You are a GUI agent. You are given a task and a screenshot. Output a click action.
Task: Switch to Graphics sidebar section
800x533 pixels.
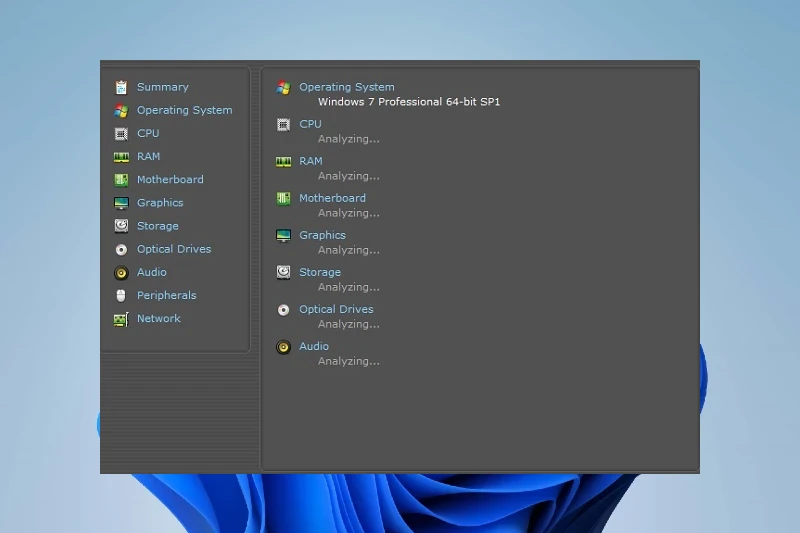160,203
